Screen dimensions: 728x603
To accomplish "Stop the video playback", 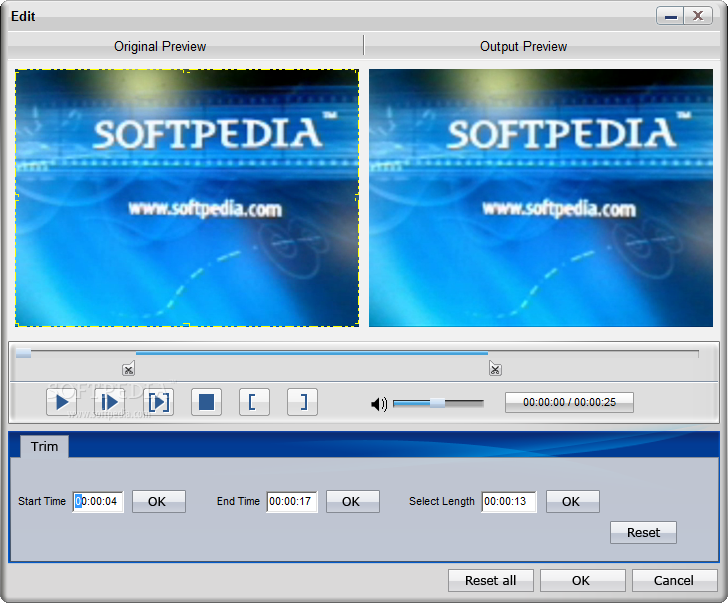I will pyautogui.click(x=206, y=402).
